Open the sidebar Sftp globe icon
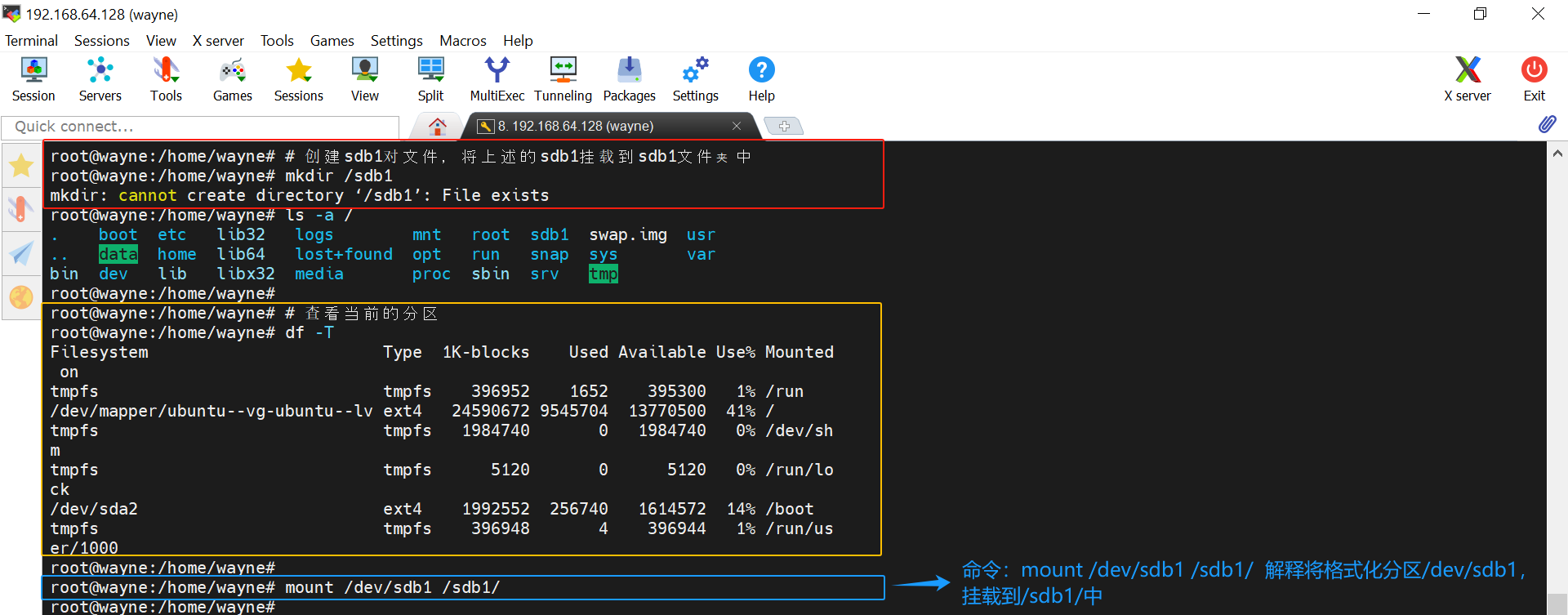Image resolution: width=1568 pixels, height=615 pixels. [x=21, y=297]
